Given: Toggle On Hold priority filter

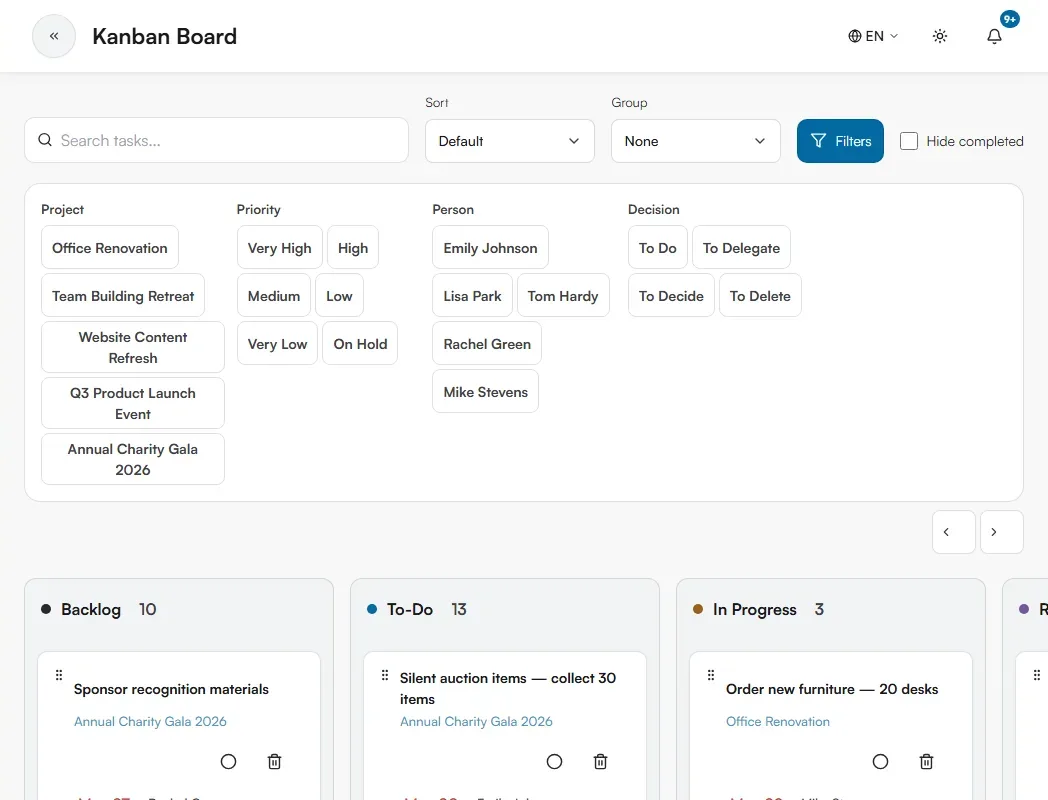Looking at the screenshot, I should (360, 344).
